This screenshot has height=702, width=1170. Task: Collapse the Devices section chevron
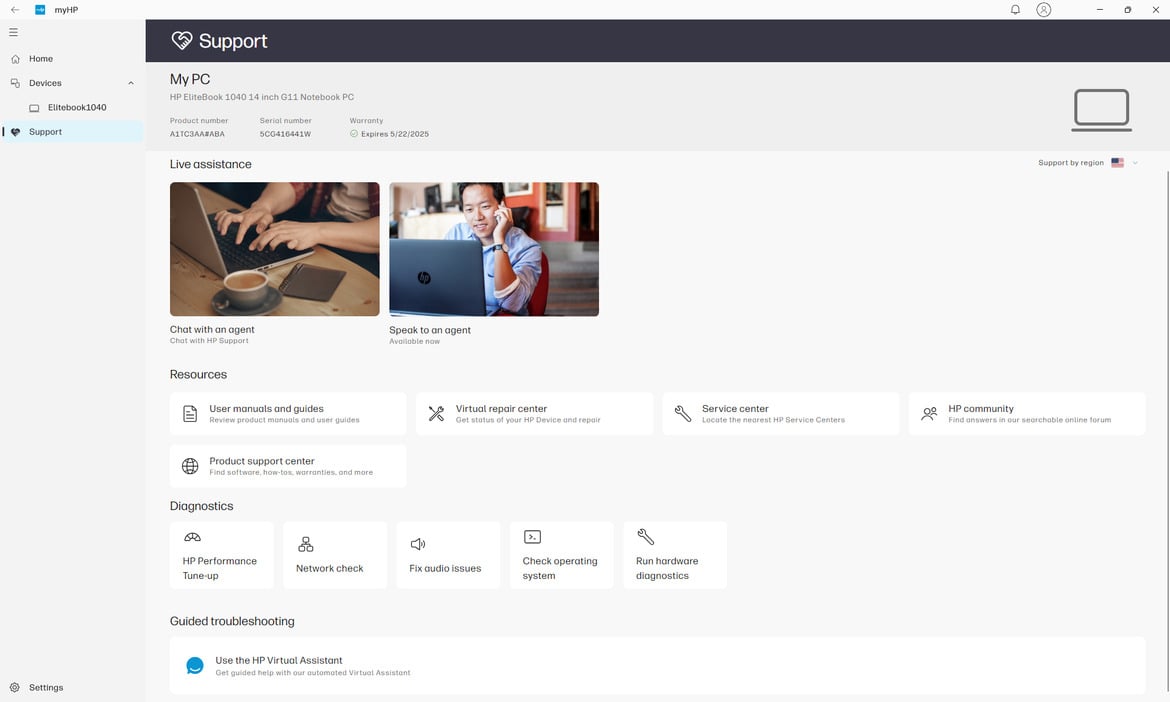point(131,84)
